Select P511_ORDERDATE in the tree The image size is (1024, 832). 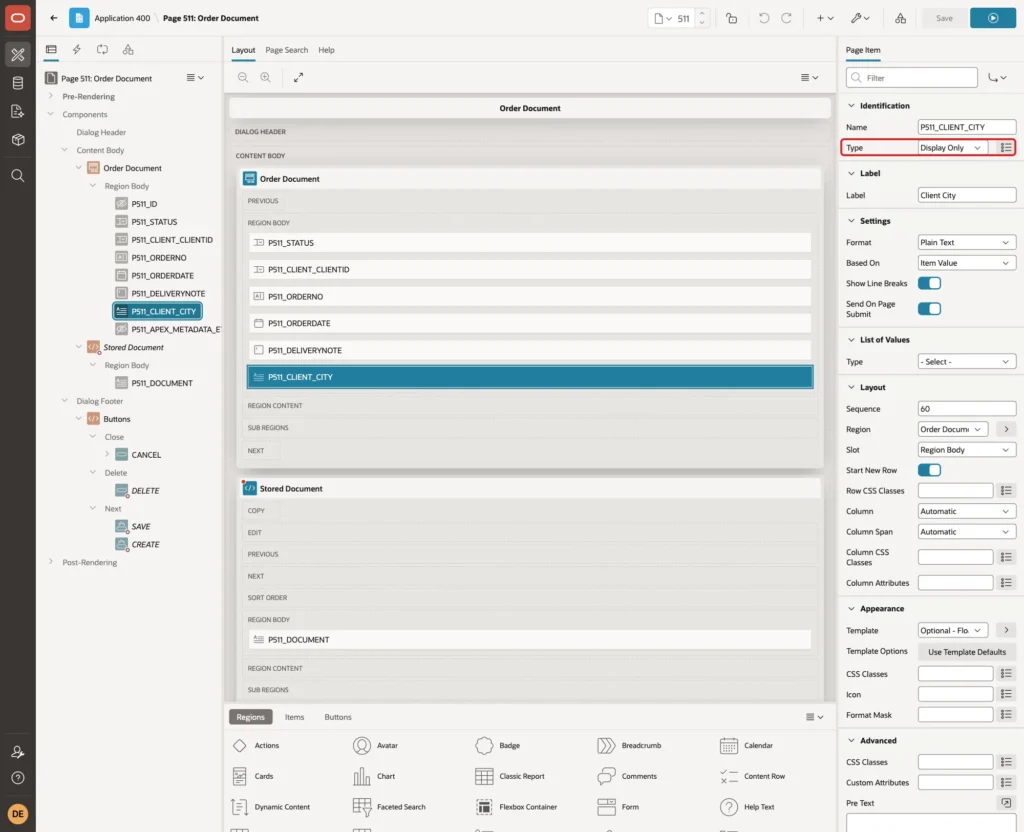(163, 276)
